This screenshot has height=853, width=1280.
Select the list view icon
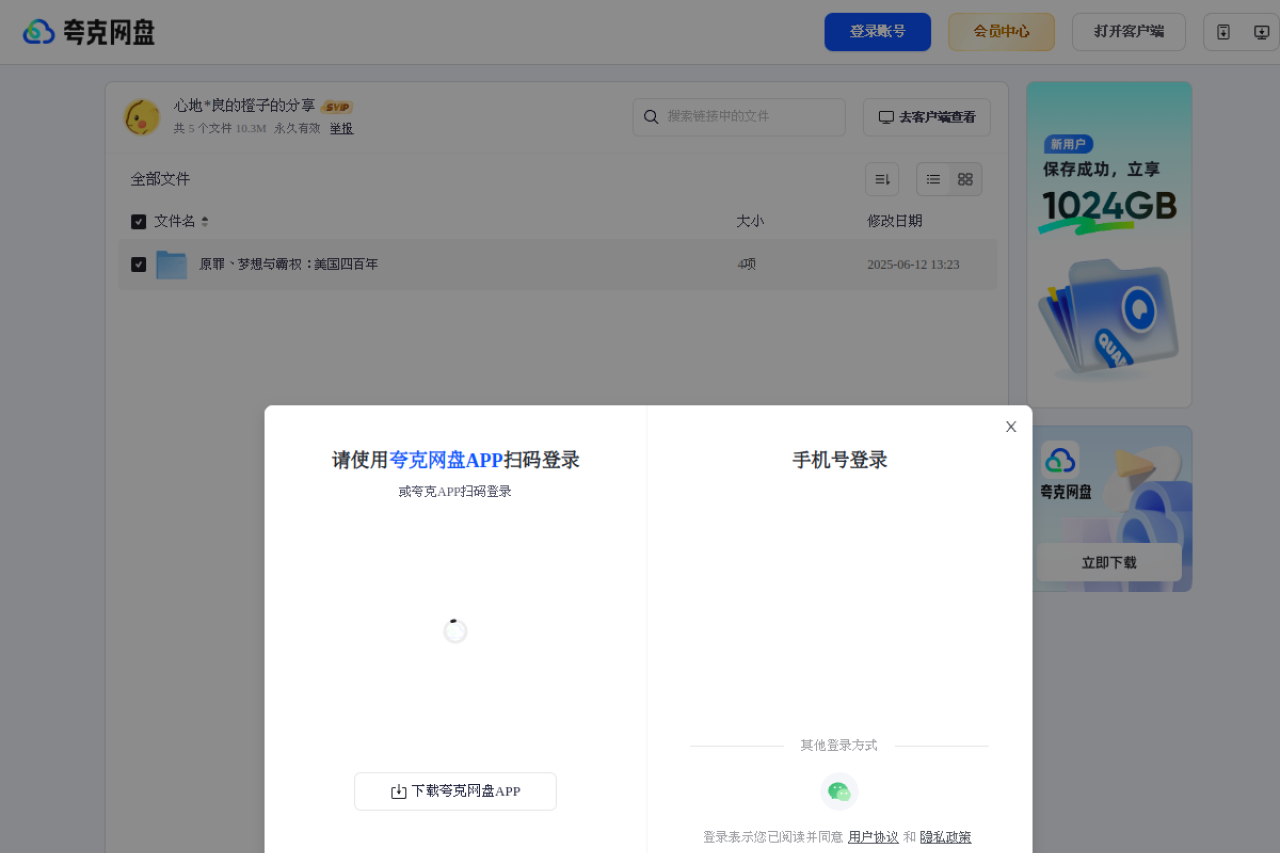pyautogui.click(x=933, y=179)
